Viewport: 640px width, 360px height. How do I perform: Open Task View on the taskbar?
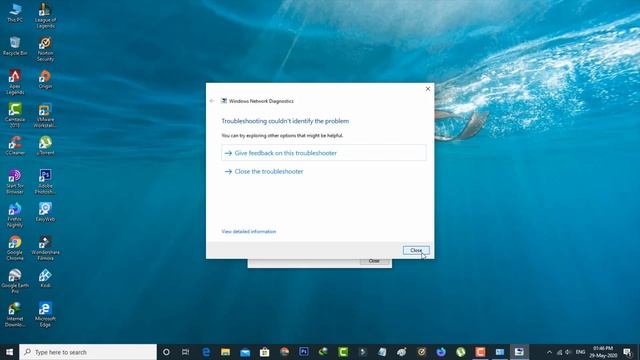pos(185,352)
